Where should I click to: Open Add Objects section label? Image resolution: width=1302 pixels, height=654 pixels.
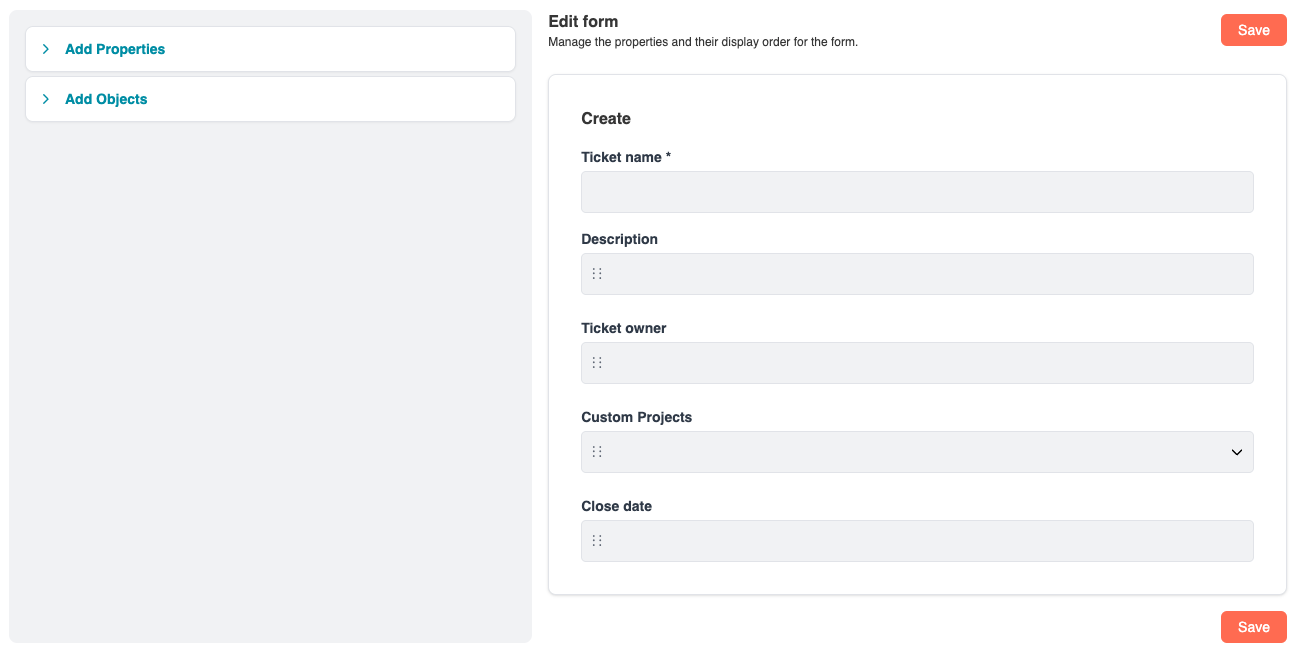click(106, 99)
